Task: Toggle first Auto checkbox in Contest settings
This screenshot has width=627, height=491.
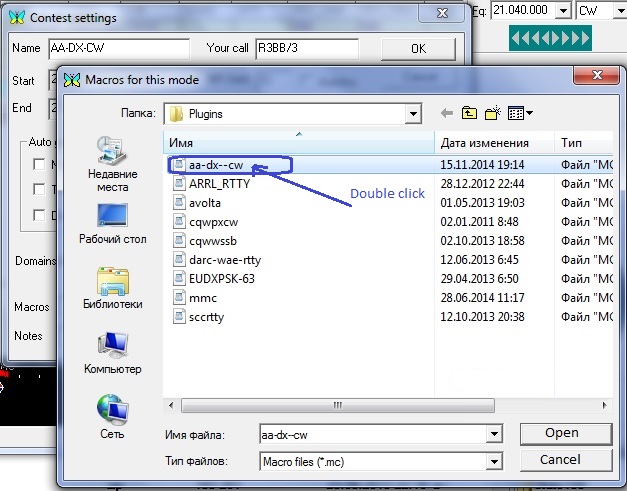Action: click(x=38, y=165)
